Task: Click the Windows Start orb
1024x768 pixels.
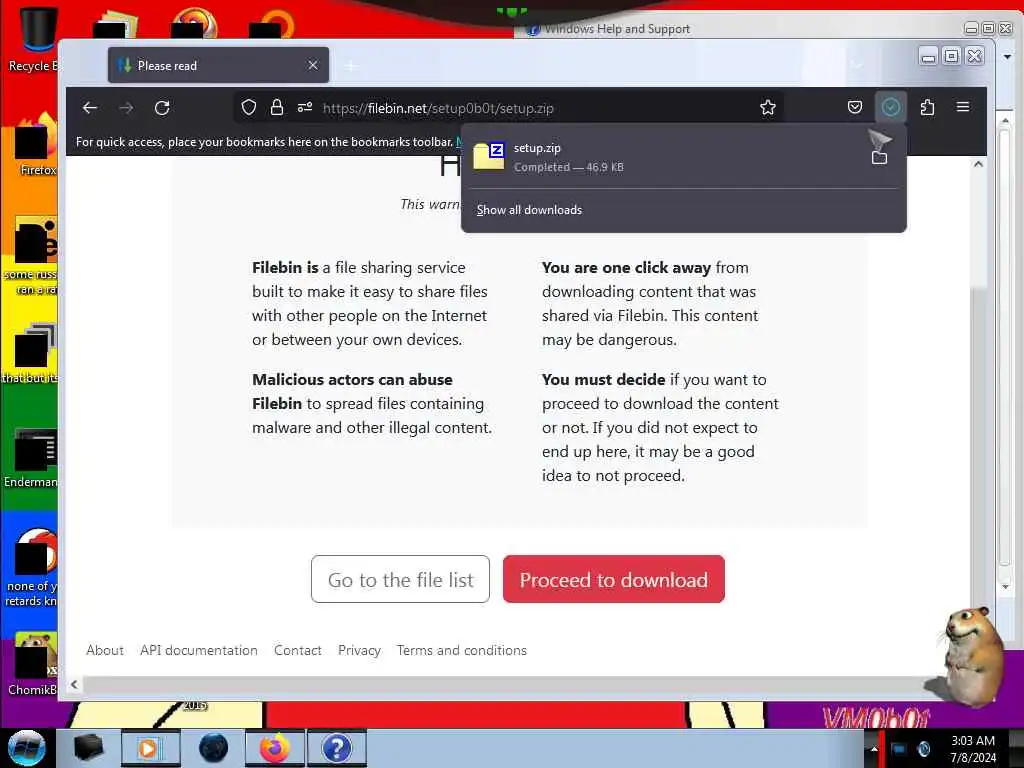Action: (x=26, y=748)
